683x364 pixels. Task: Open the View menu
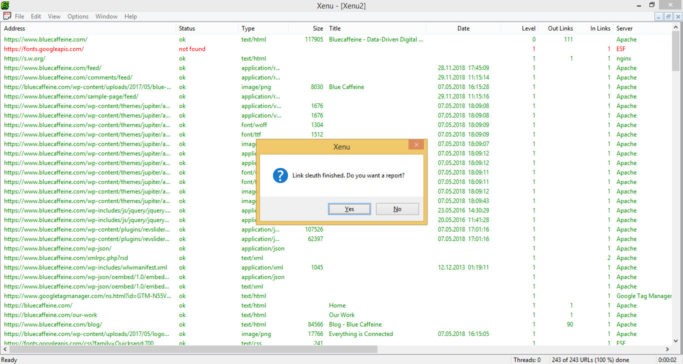coord(54,17)
